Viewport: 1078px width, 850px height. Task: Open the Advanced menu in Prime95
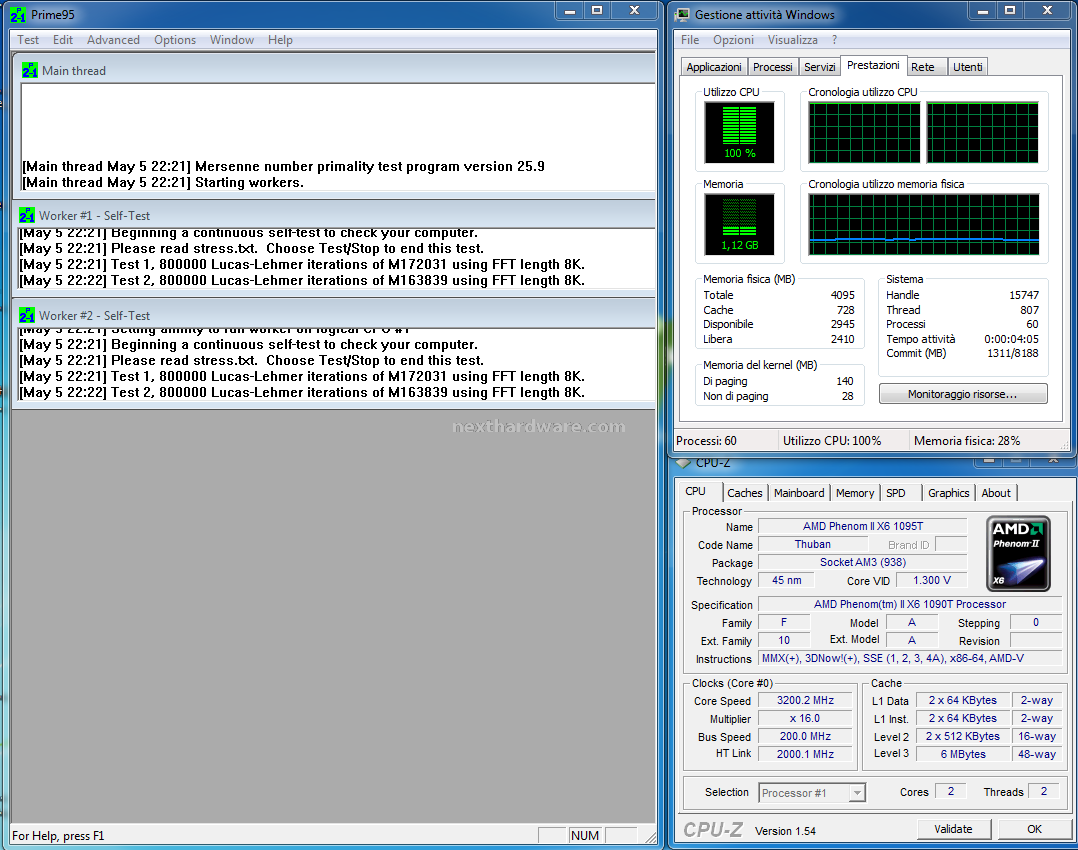point(113,40)
